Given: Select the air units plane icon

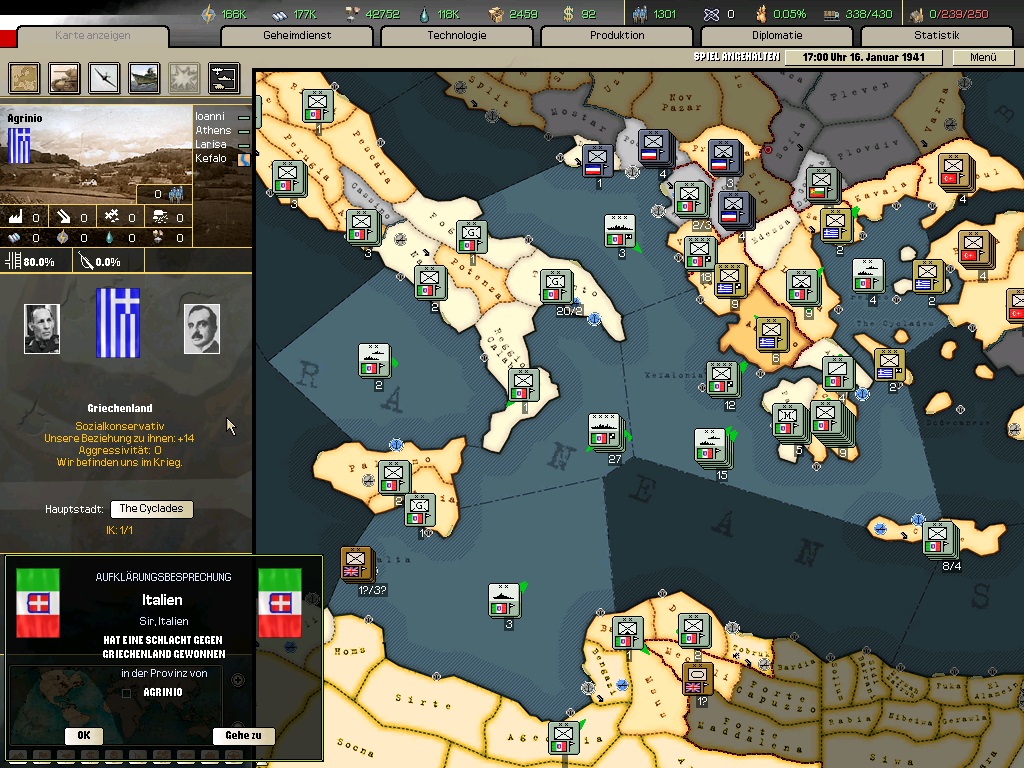Looking at the screenshot, I should pyautogui.click(x=105, y=77).
